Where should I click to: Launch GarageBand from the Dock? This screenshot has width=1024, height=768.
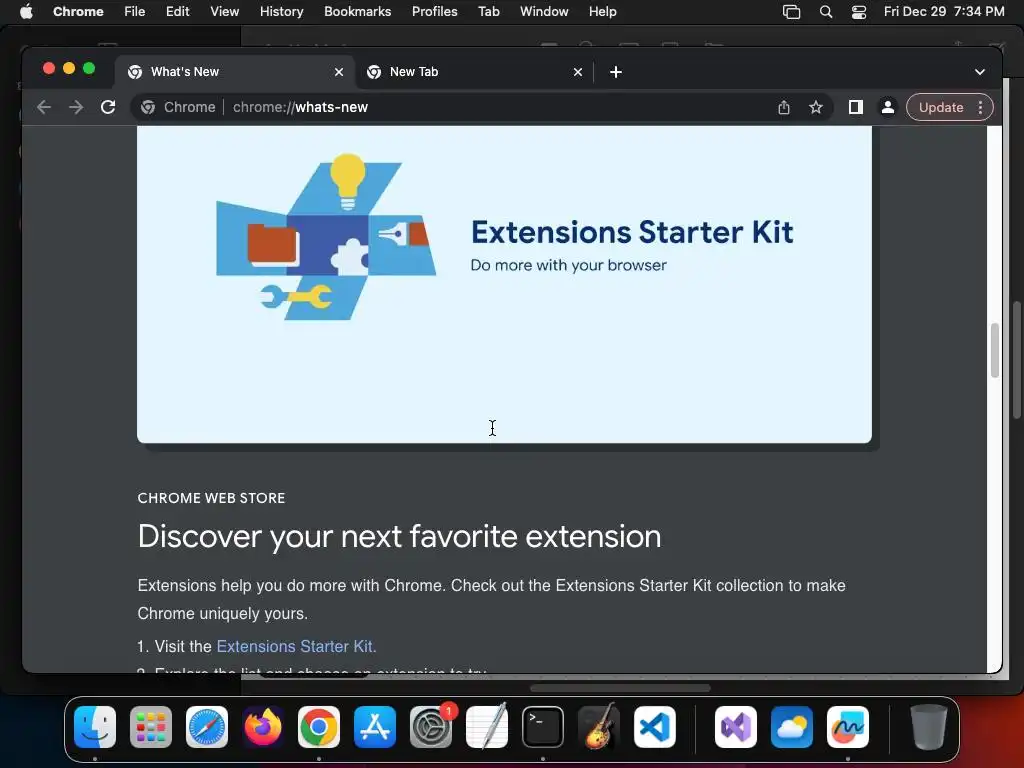coord(599,727)
